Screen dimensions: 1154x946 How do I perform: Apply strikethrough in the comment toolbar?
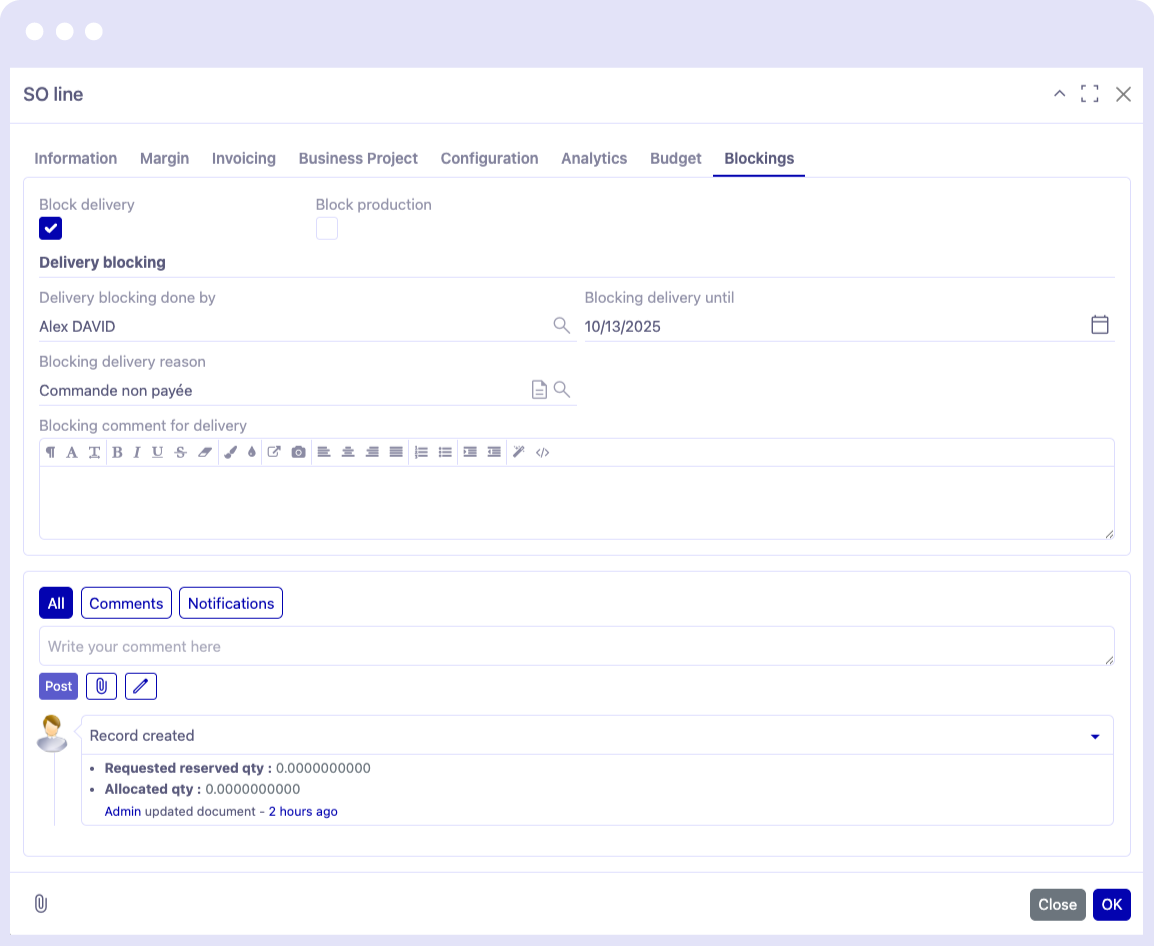pyautogui.click(x=180, y=452)
